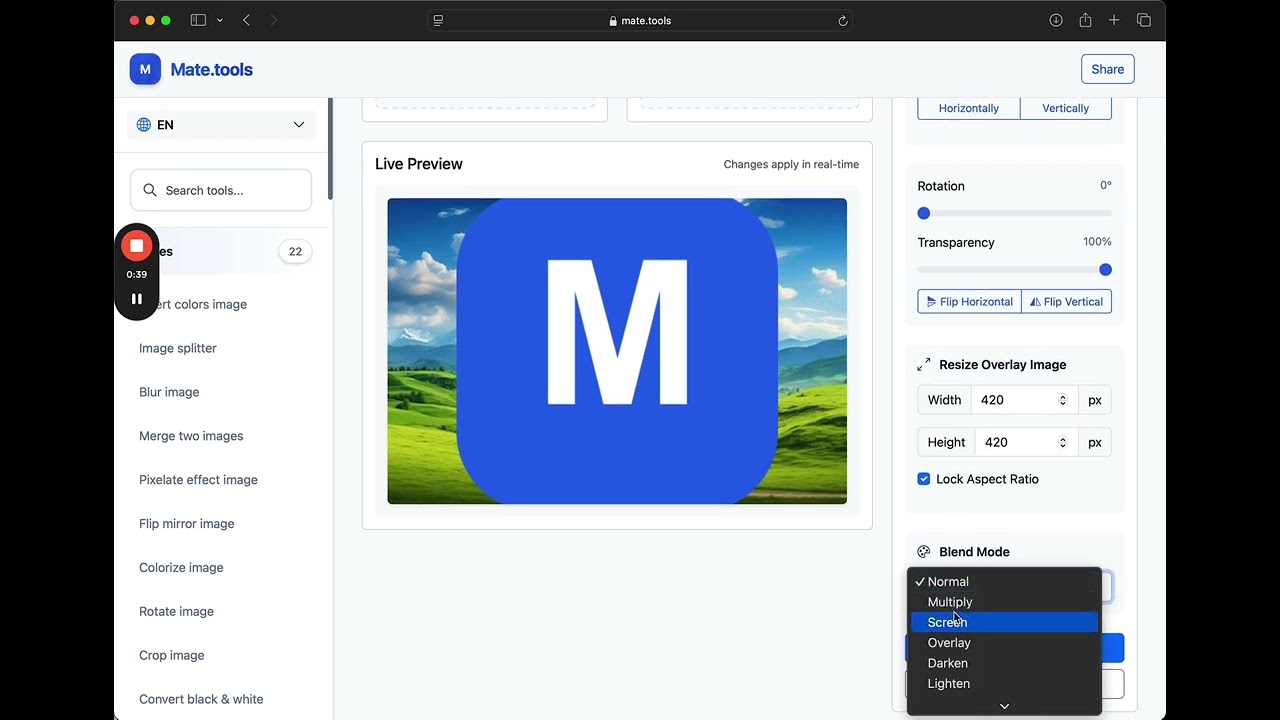Open Crop image tool
The image size is (1280, 720).
coord(171,656)
